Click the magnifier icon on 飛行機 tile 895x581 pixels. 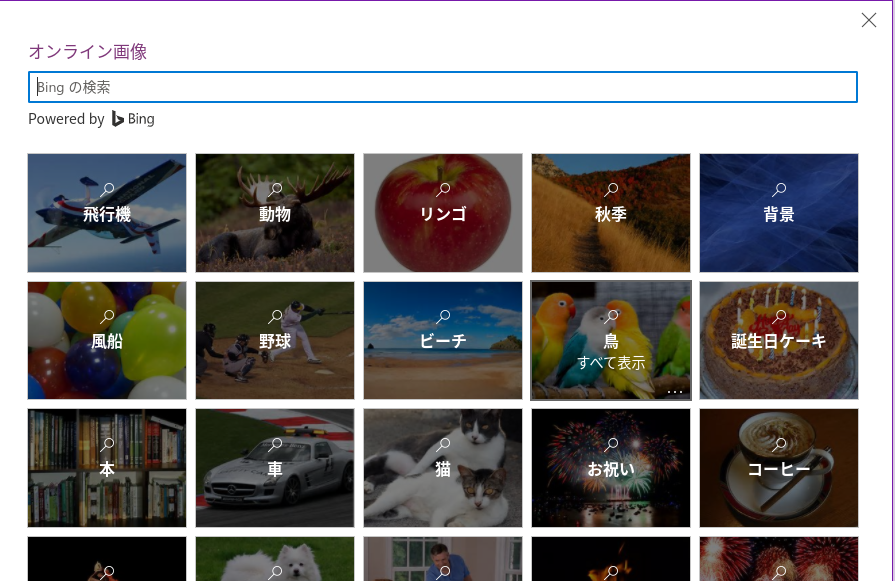click(108, 189)
